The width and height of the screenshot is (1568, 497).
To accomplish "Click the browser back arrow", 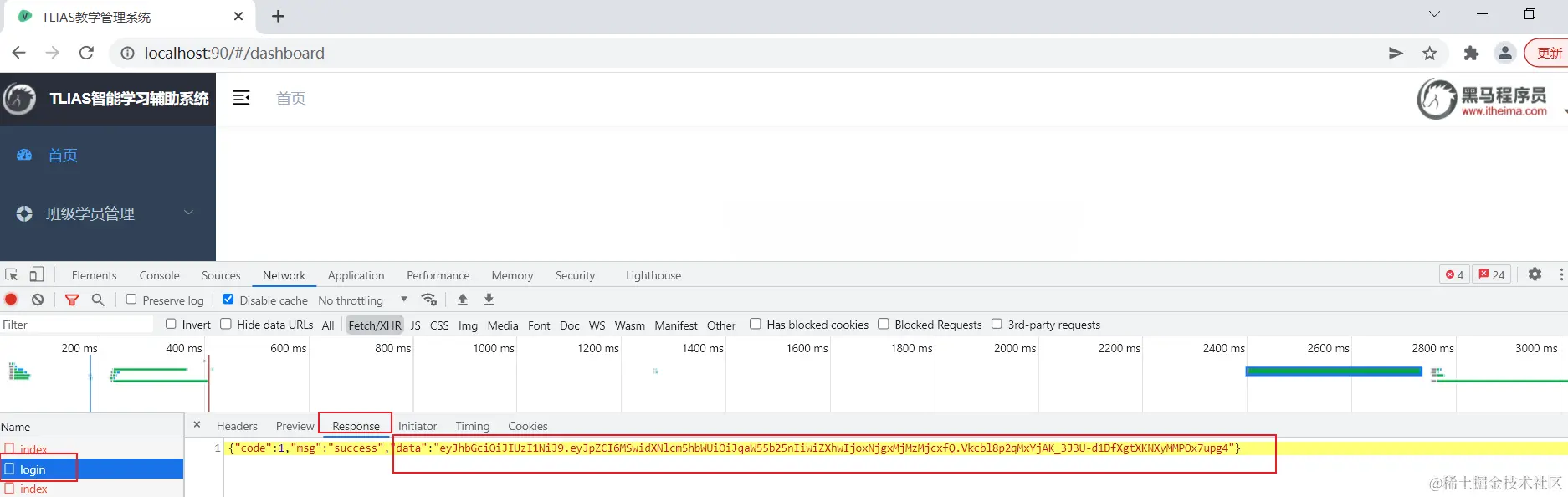I will [x=18, y=53].
